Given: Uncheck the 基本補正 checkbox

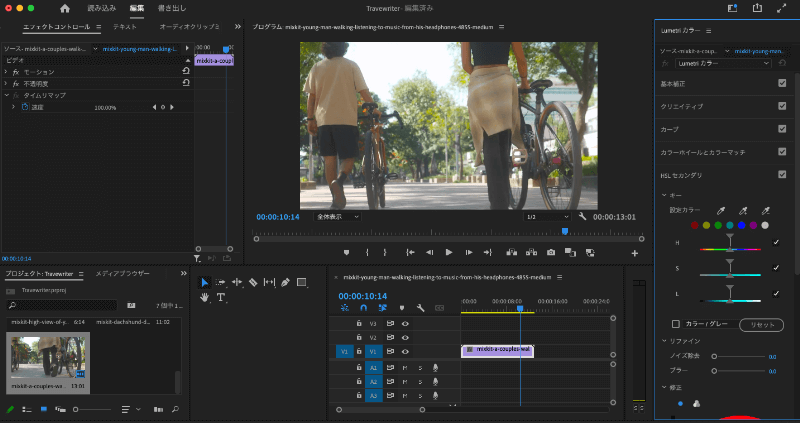Looking at the screenshot, I should point(782,83).
